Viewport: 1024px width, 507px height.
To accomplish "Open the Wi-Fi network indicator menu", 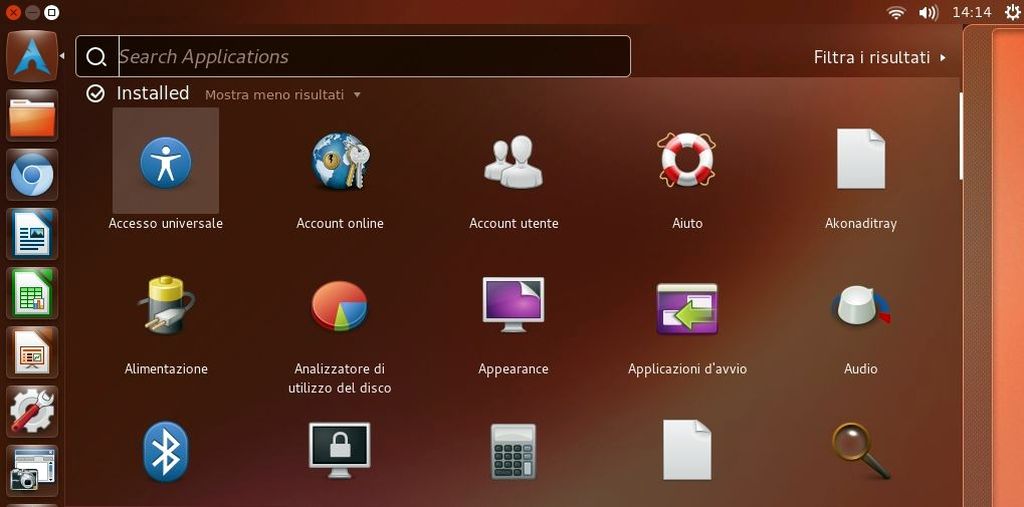I will [x=896, y=12].
